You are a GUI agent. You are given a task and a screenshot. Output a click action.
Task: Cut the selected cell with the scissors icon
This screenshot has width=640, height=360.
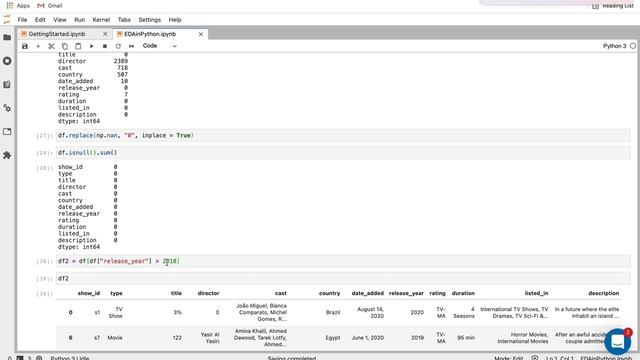tap(51, 46)
